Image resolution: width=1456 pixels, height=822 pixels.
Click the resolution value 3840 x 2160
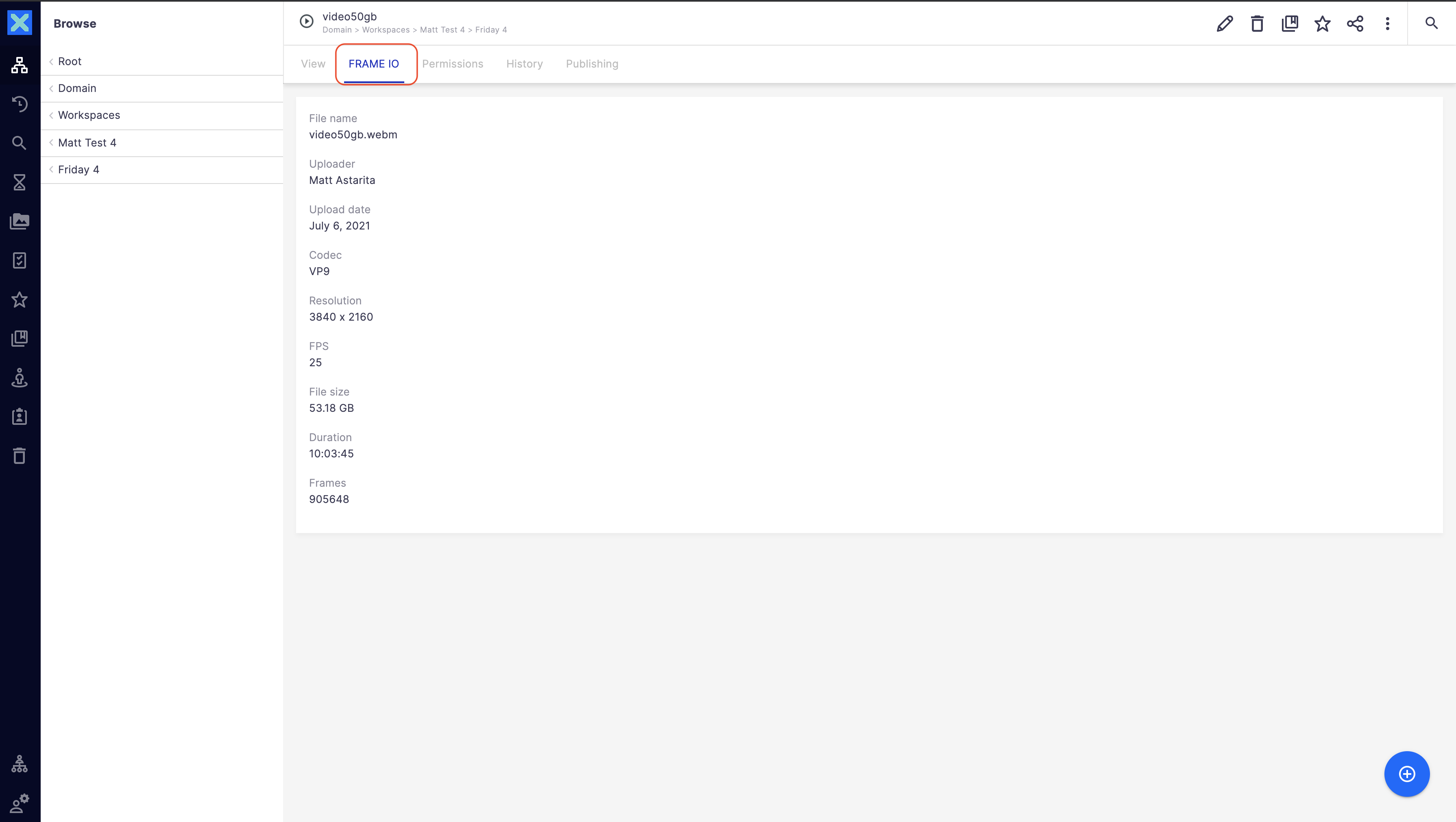(x=341, y=317)
